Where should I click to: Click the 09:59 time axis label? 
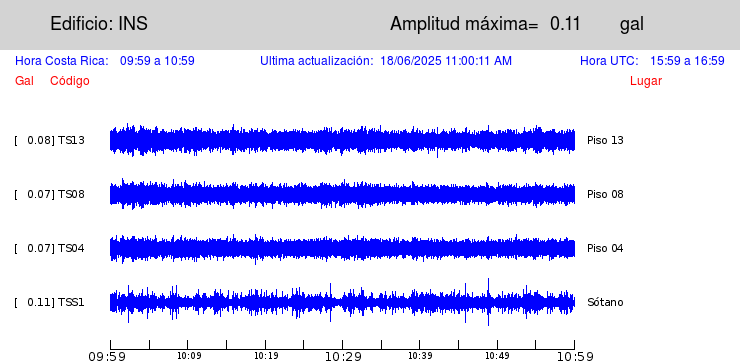[x=107, y=356]
